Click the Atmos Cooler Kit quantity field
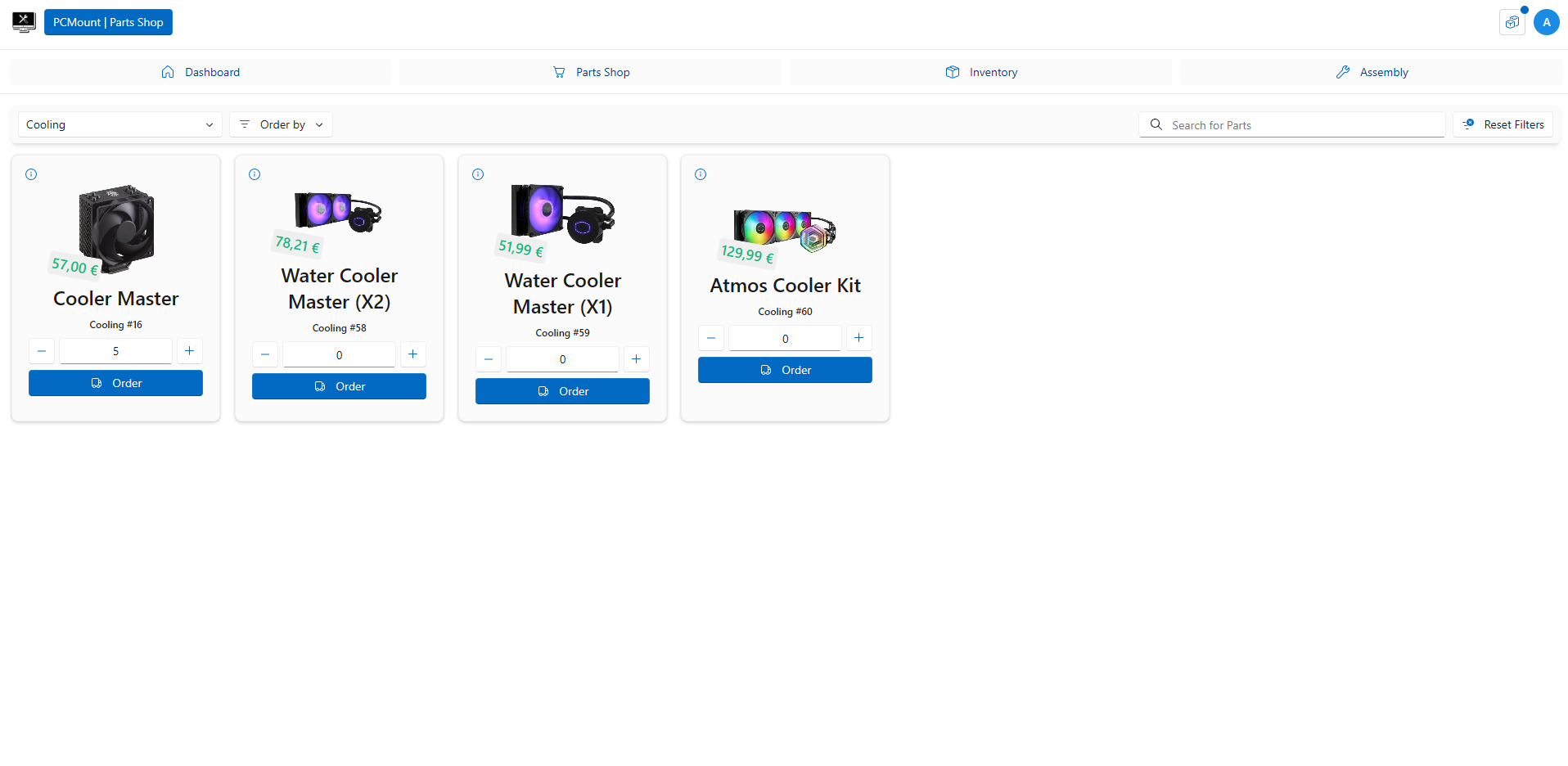This screenshot has width=1568, height=766. point(785,338)
